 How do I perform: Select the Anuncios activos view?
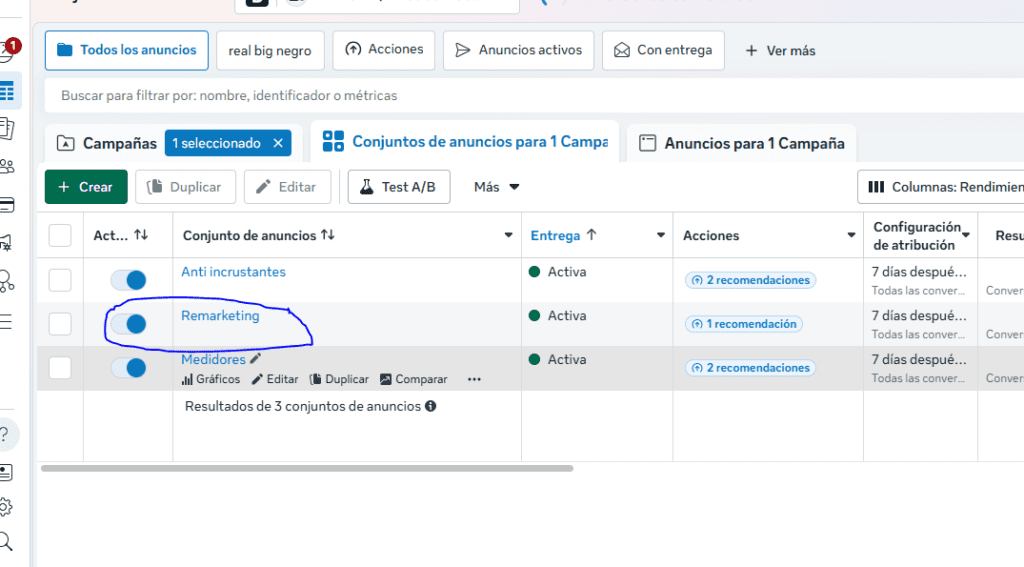519,50
